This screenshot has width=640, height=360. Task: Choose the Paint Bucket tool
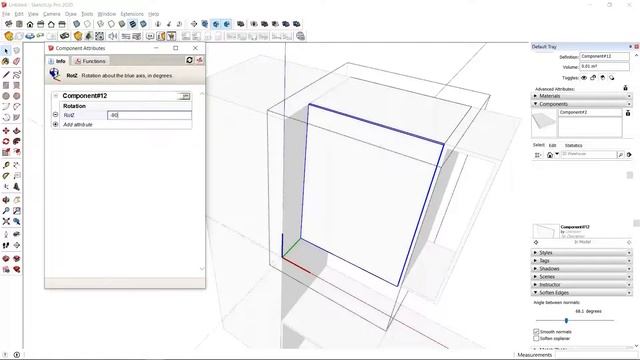point(6,61)
